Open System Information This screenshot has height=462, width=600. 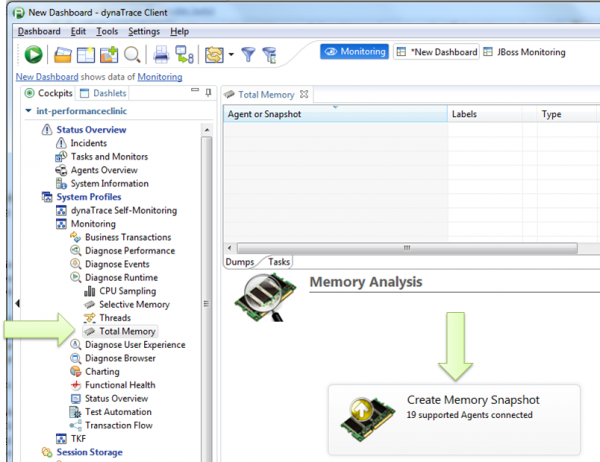pos(109,184)
